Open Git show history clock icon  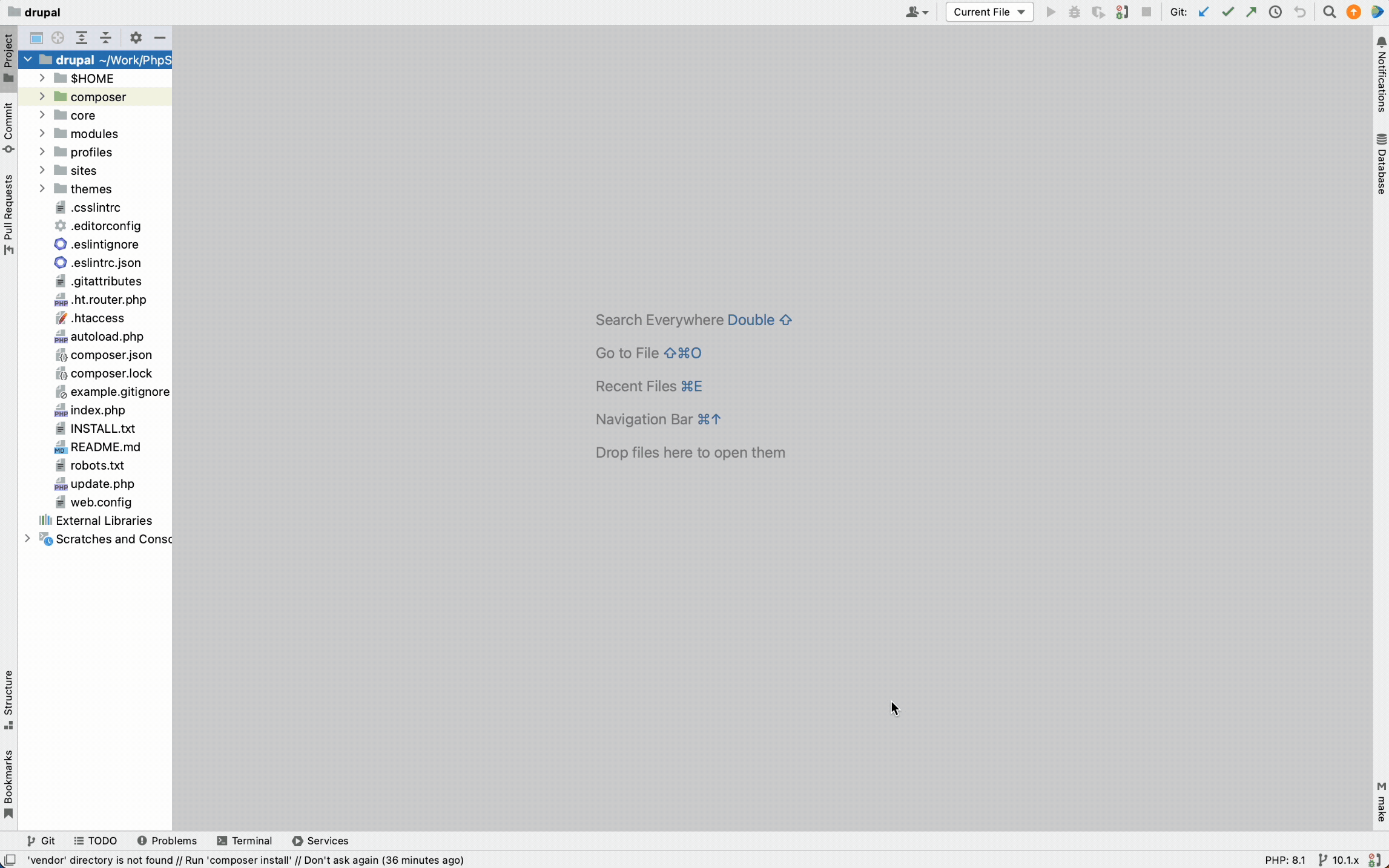click(x=1275, y=12)
